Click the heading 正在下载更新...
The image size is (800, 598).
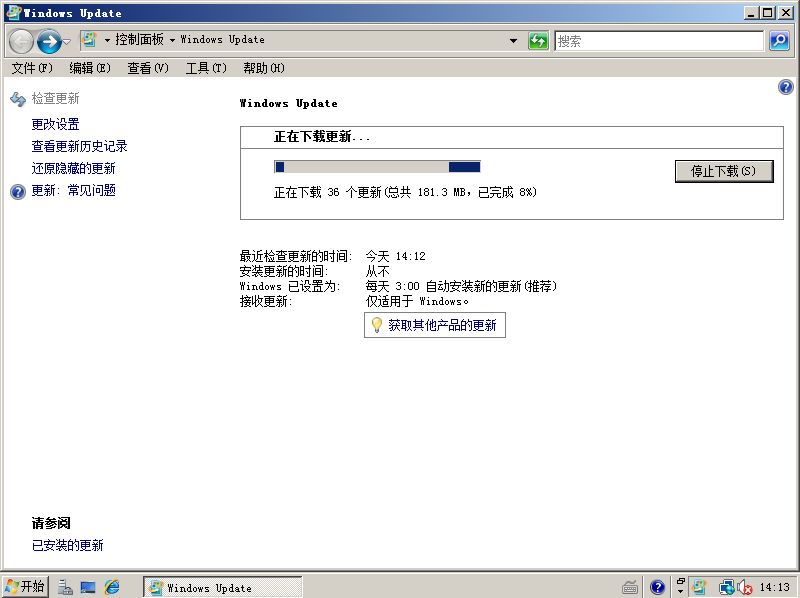(x=322, y=137)
